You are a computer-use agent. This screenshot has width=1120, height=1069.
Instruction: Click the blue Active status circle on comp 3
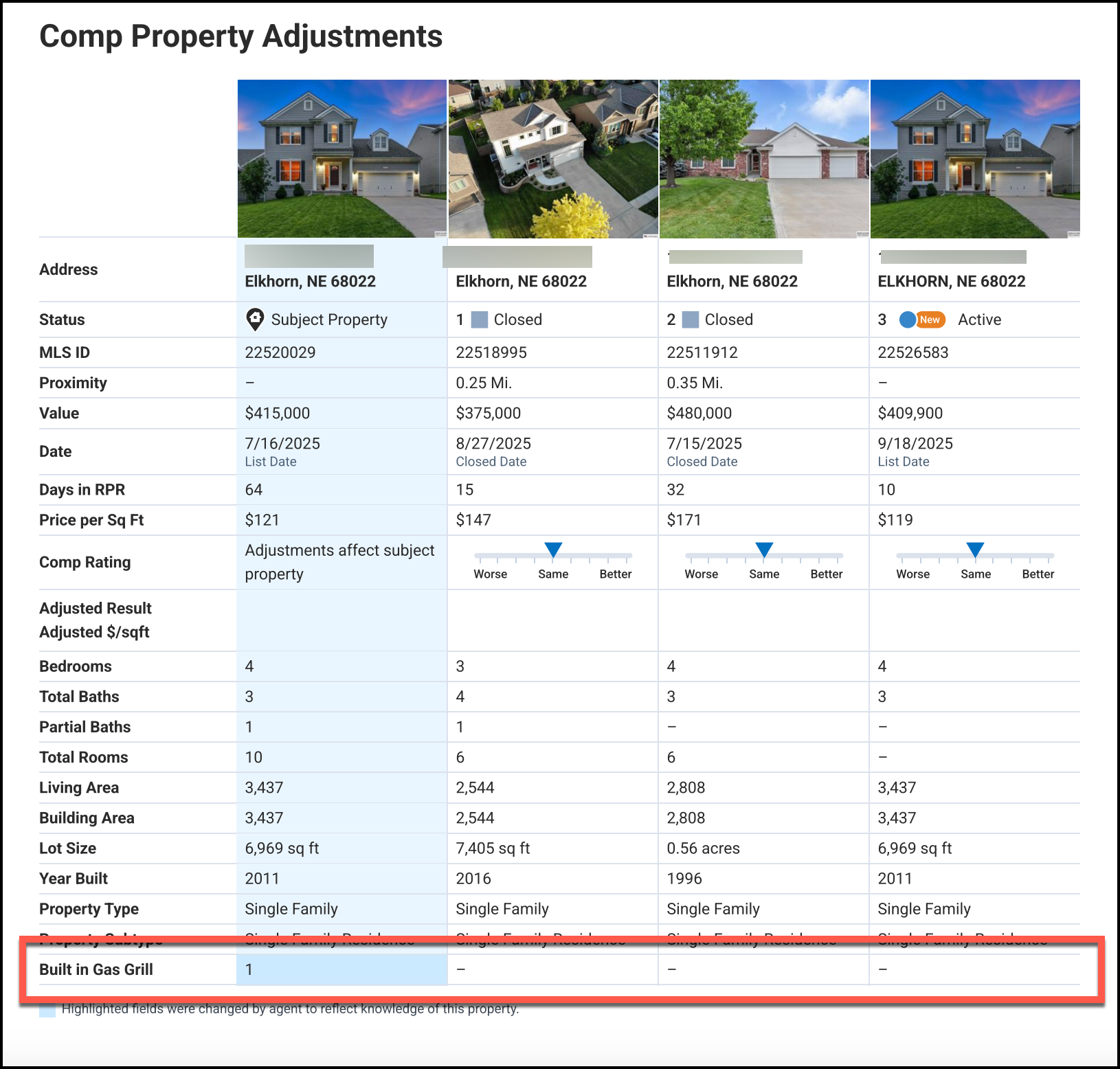click(907, 319)
